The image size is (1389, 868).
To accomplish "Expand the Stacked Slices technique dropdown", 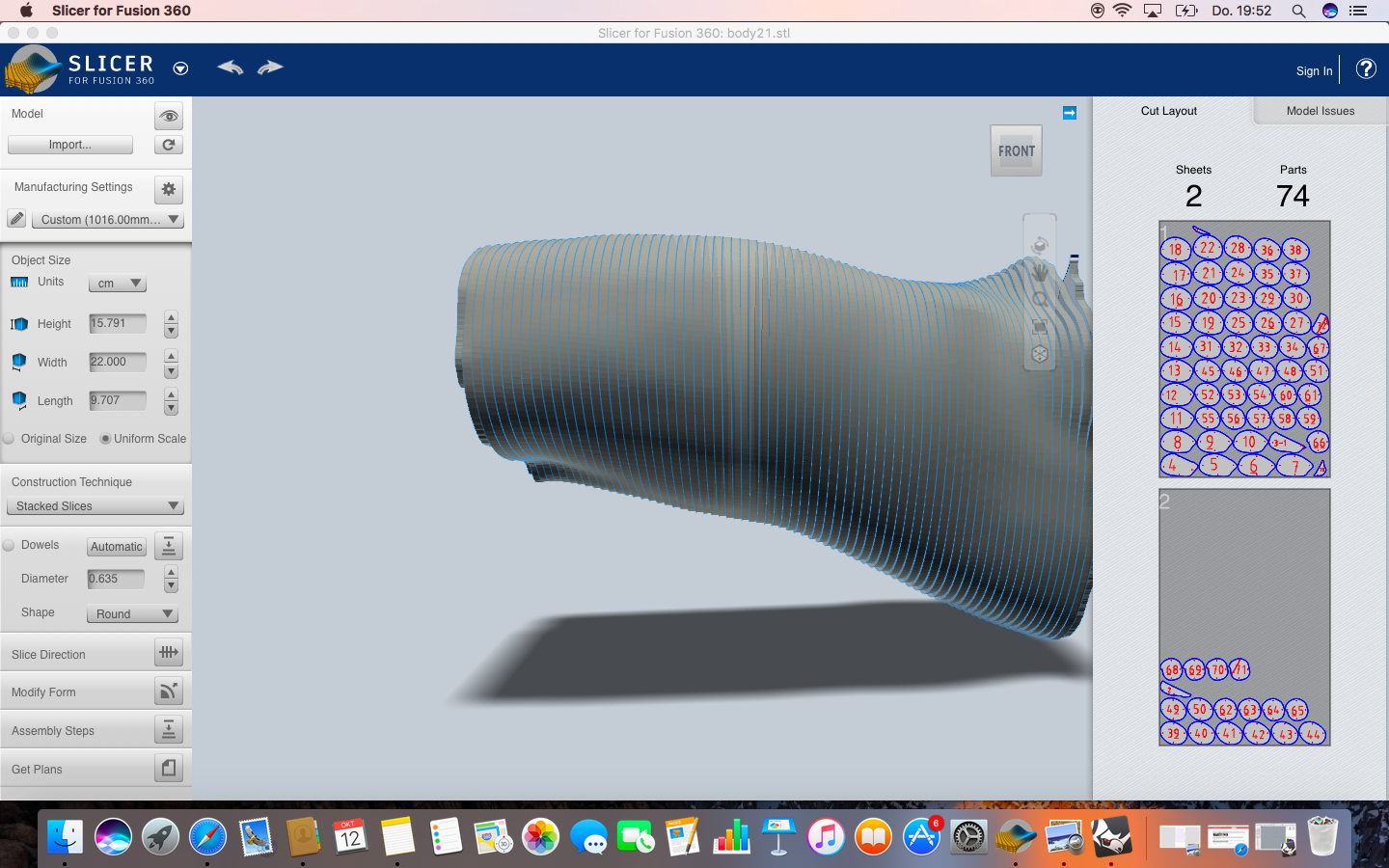I will [x=95, y=506].
